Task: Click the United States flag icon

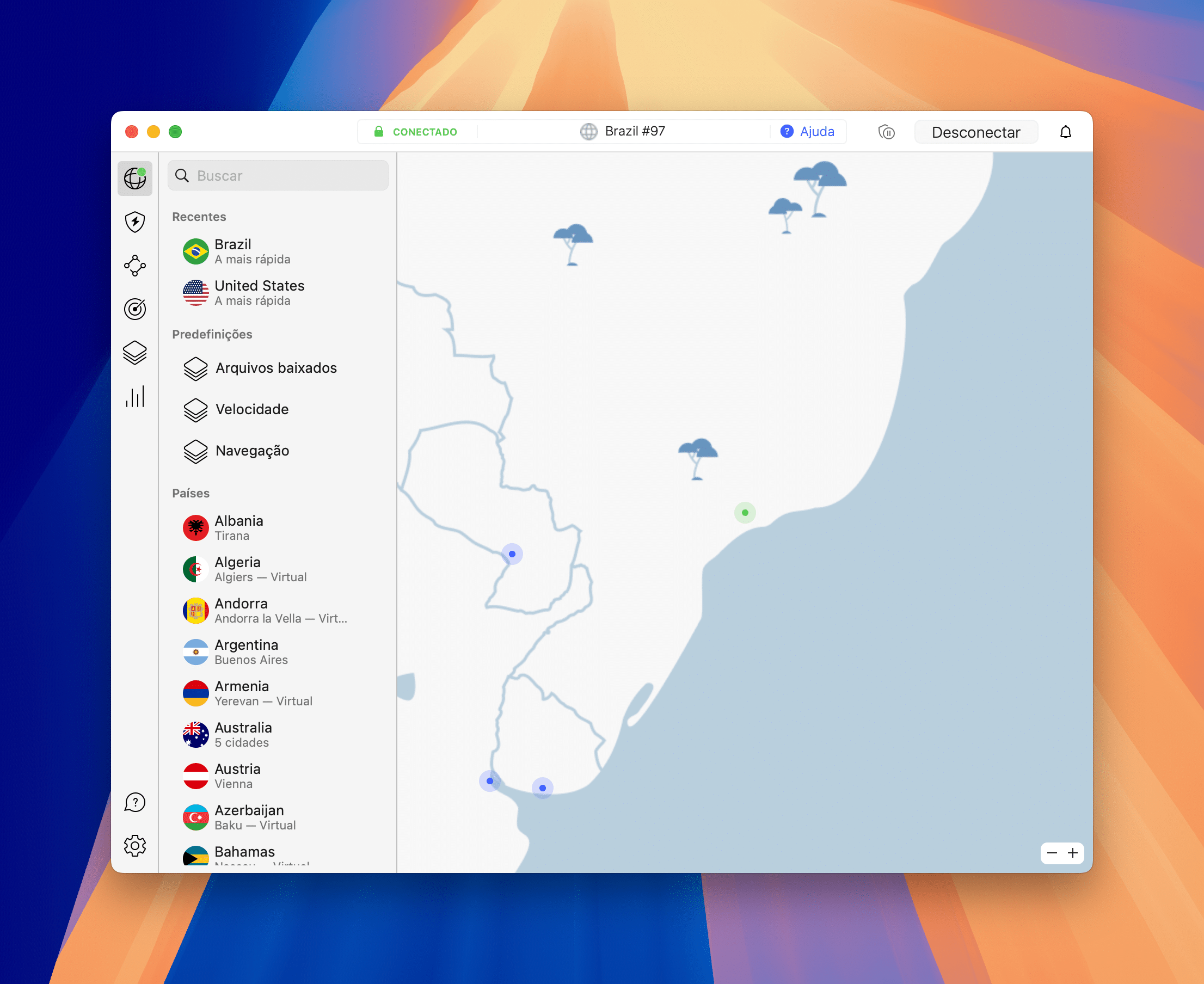Action: tap(195, 293)
